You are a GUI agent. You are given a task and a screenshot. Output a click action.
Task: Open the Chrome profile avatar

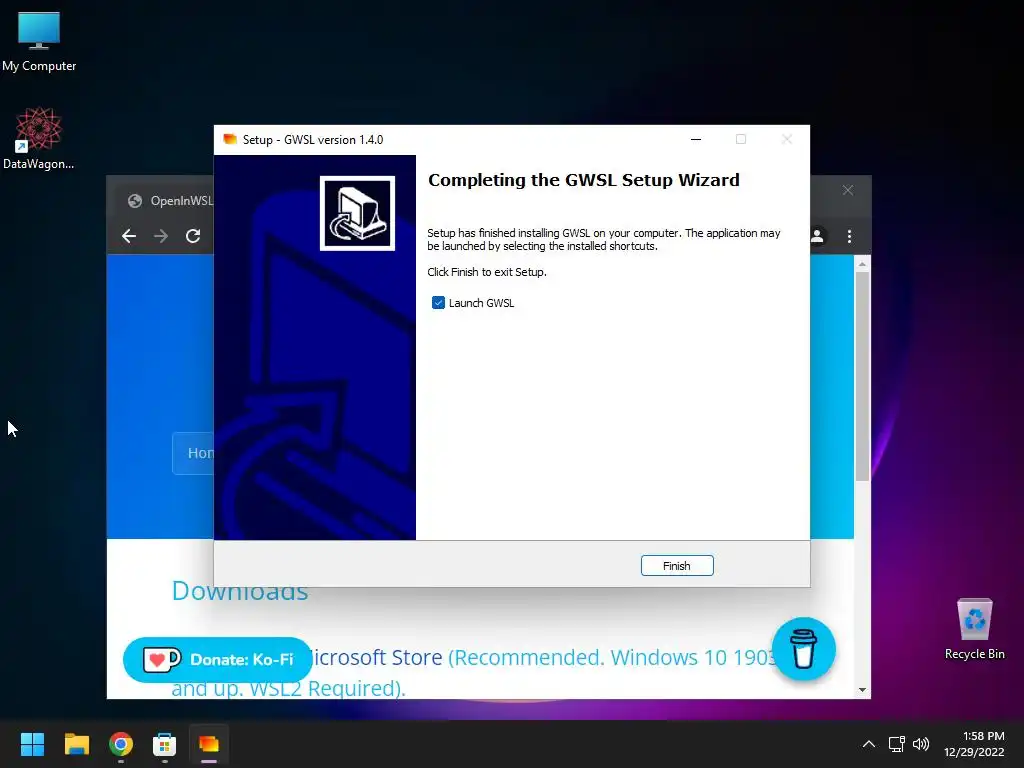818,236
